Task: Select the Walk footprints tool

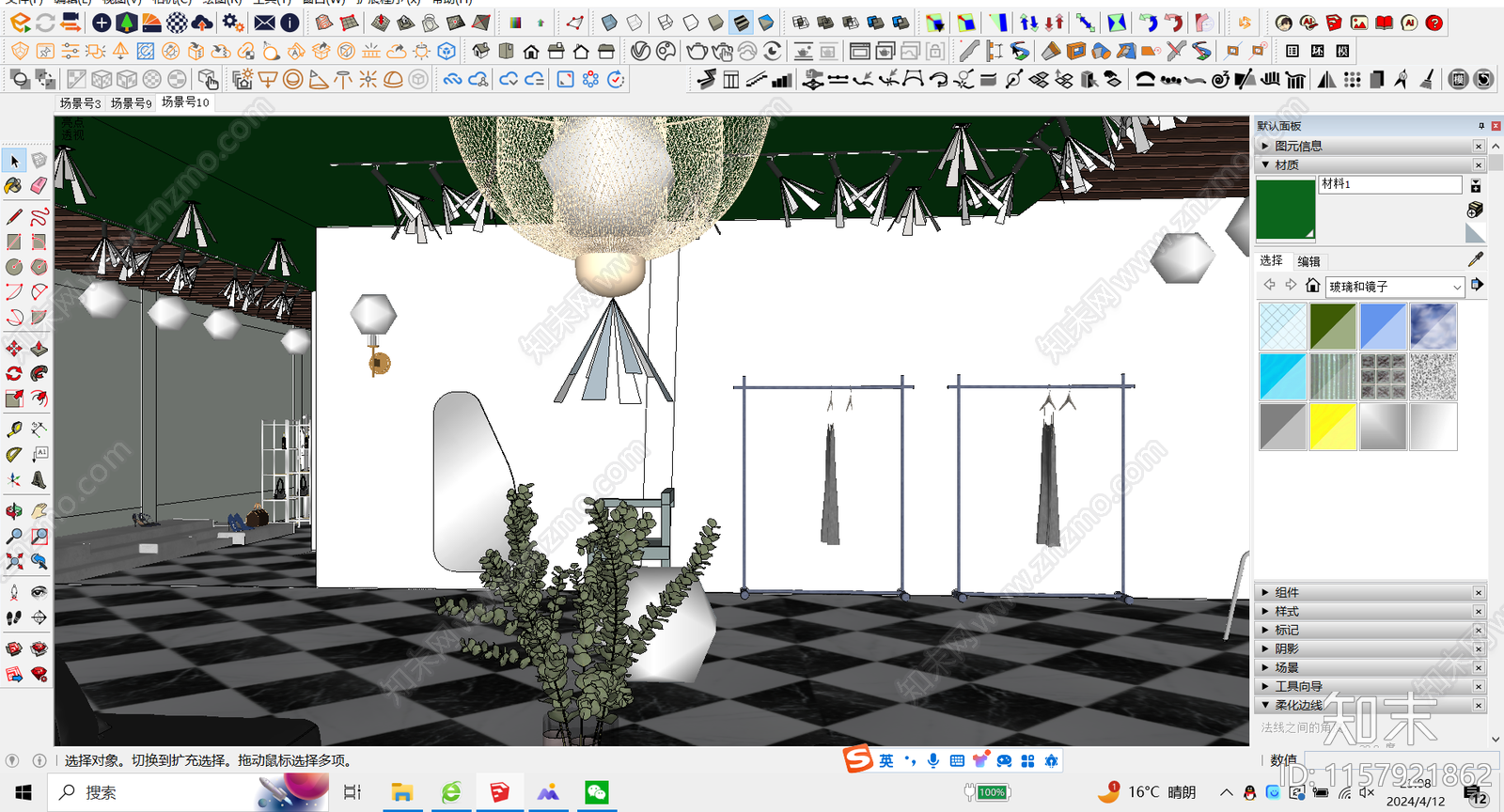Action: (x=14, y=617)
